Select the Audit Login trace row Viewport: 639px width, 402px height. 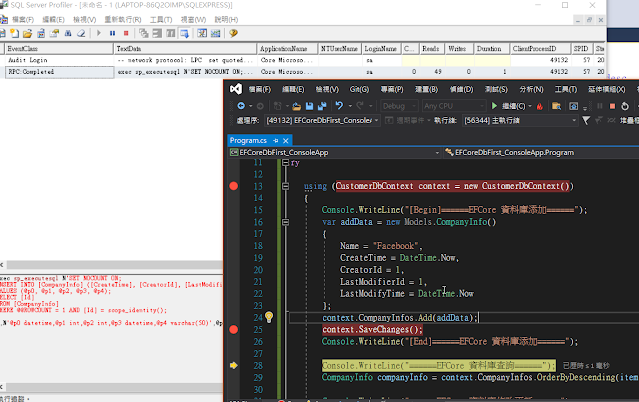(x=303, y=60)
